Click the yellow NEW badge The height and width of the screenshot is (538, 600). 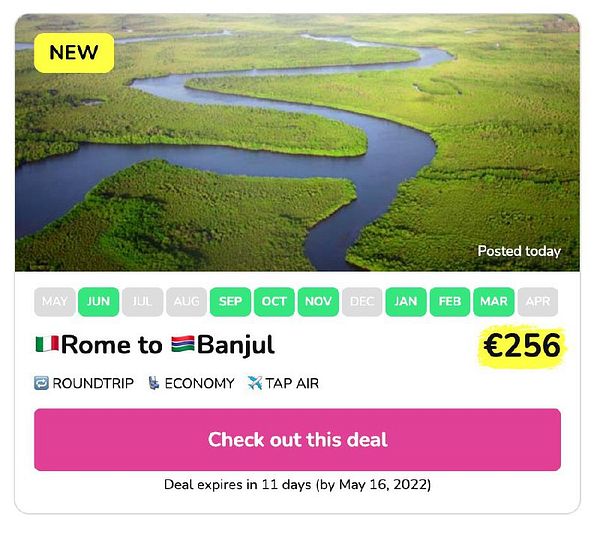pyautogui.click(x=74, y=53)
